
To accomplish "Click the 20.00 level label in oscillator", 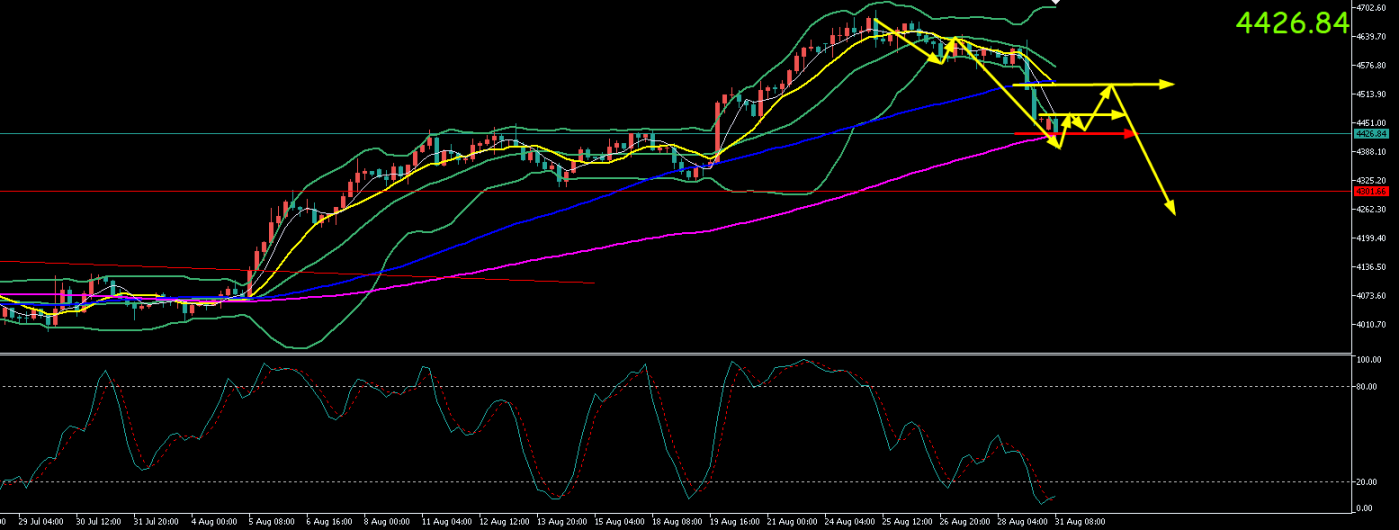I will pos(1367,482).
